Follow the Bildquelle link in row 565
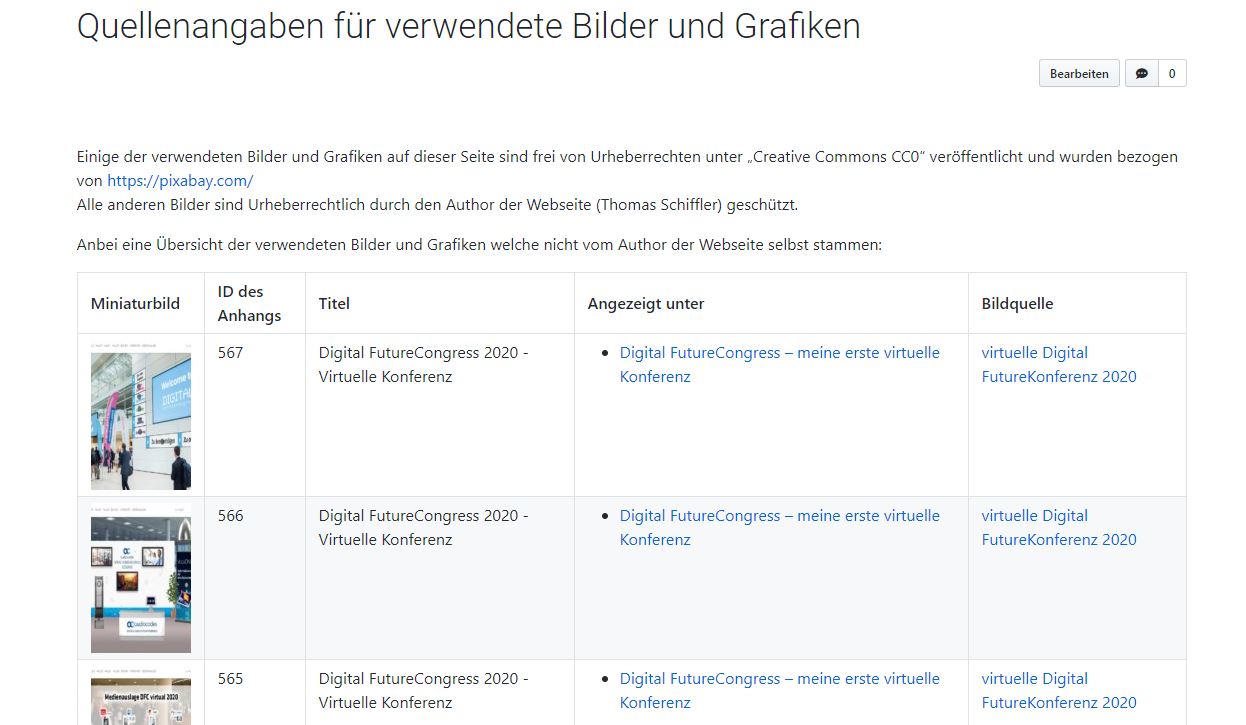 pyautogui.click(x=1059, y=691)
